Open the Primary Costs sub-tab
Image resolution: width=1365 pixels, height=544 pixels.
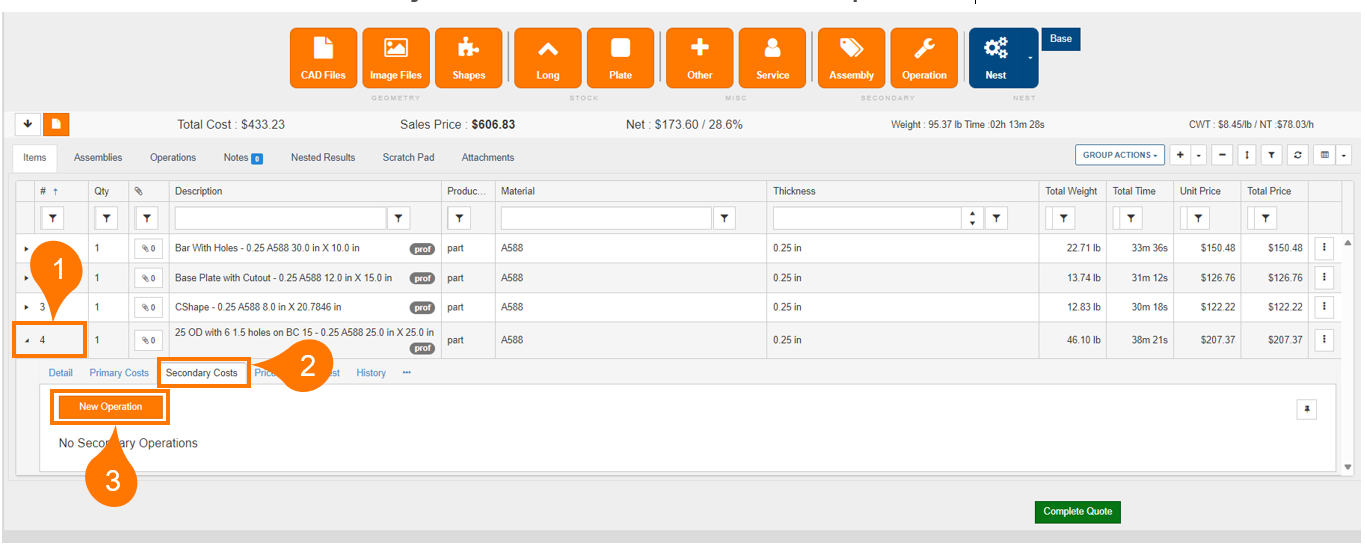(x=119, y=373)
